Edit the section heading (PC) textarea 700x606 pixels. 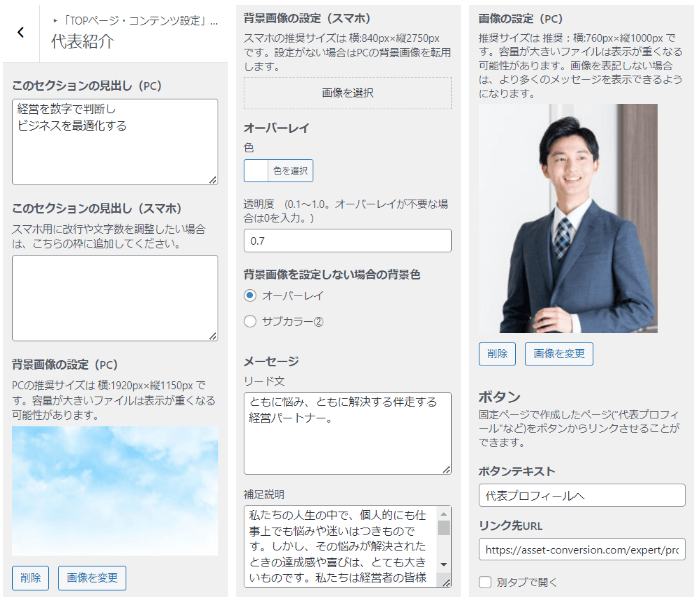pyautogui.click(x=115, y=142)
